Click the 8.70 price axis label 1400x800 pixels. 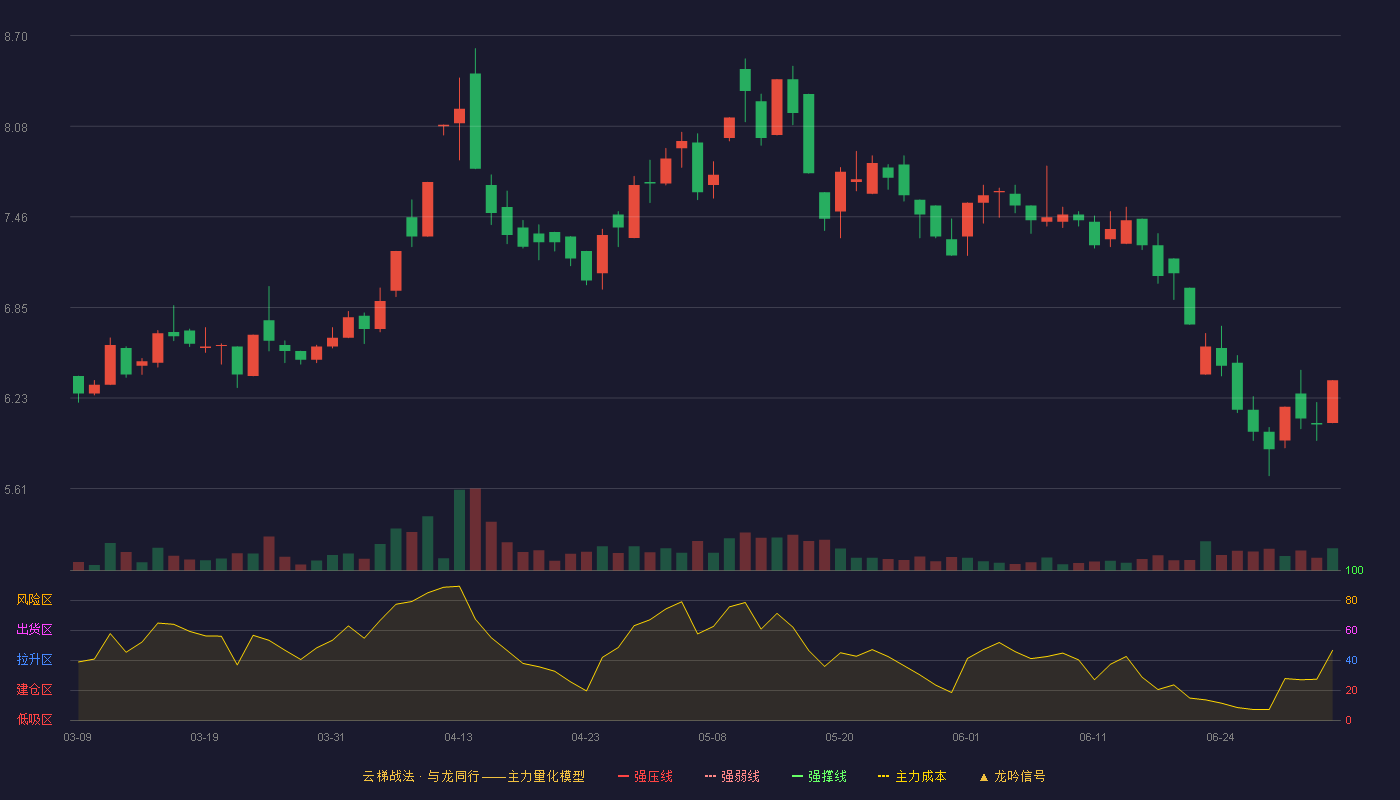click(x=16, y=37)
